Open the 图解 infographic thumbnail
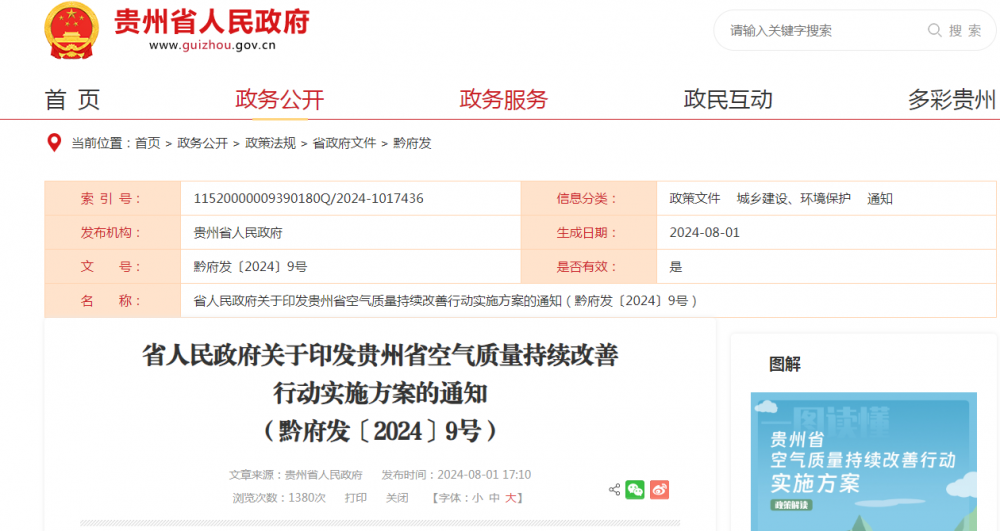 [864, 461]
